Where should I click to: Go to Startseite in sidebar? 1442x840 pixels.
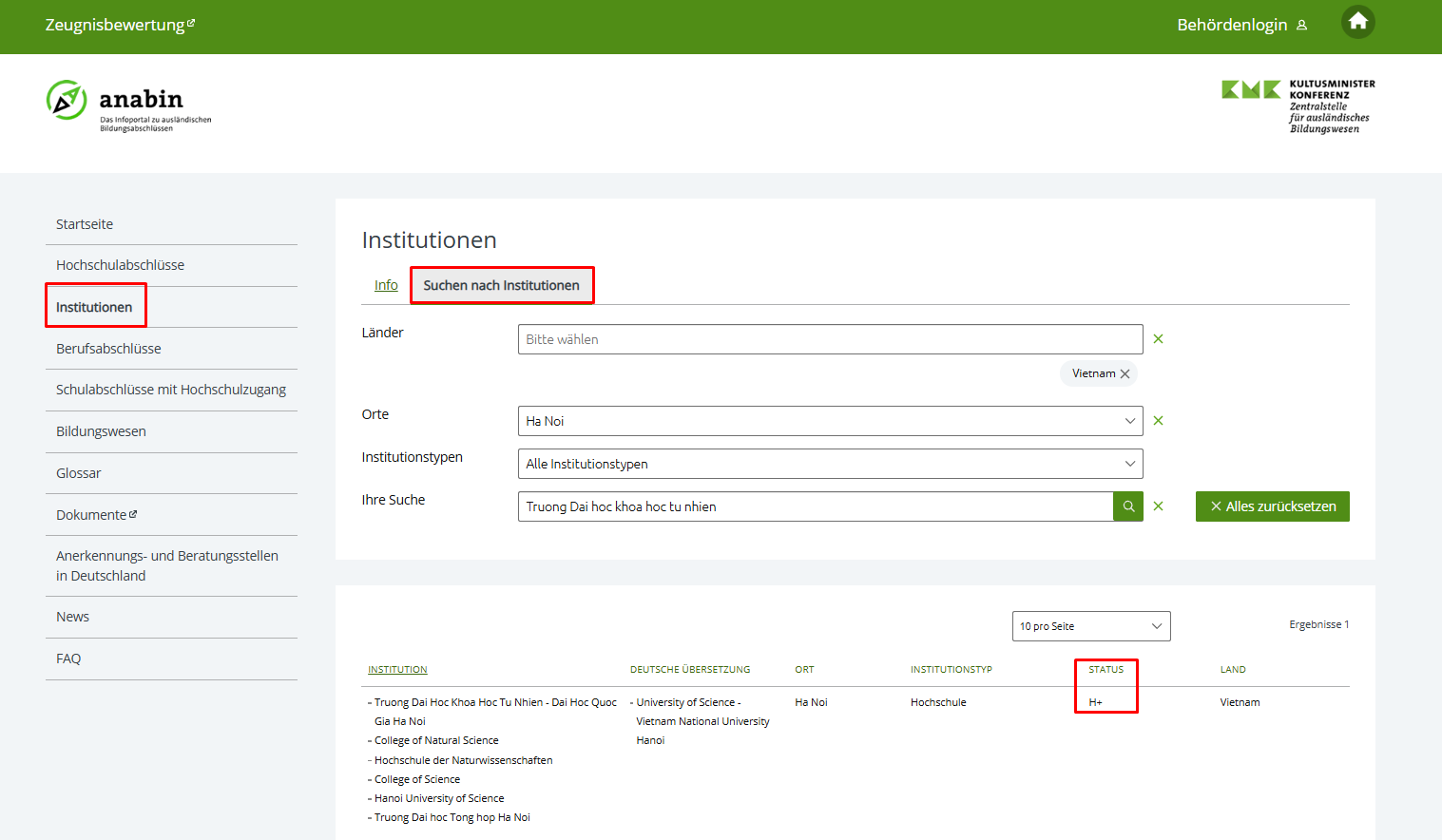(85, 224)
